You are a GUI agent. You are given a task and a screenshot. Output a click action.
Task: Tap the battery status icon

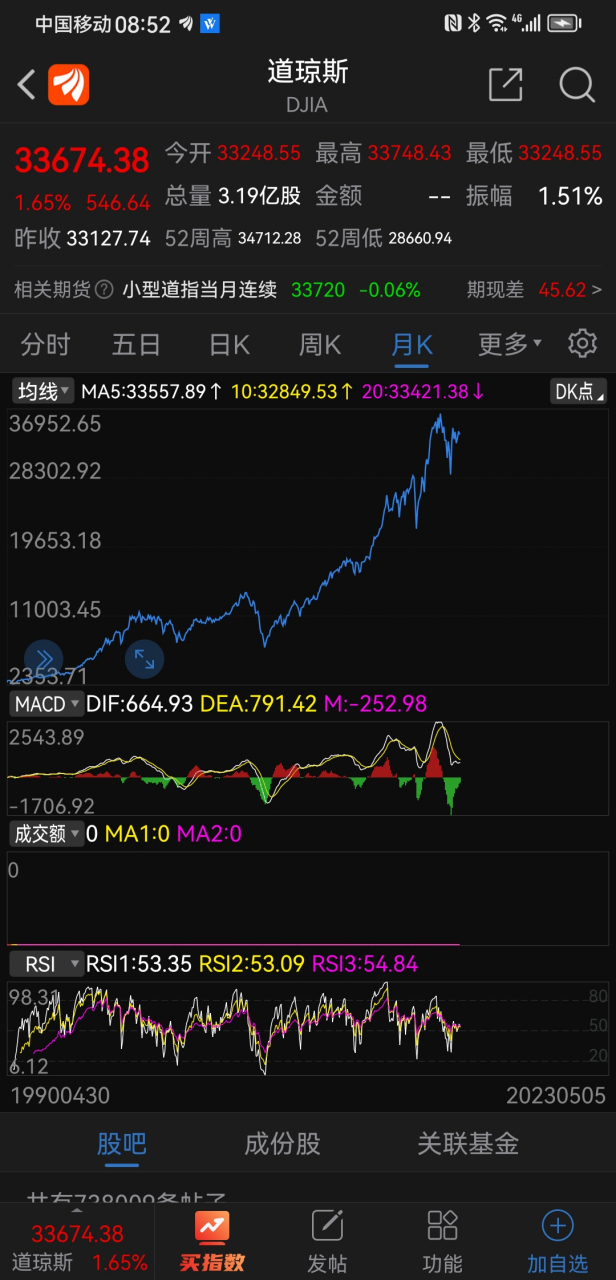pyautogui.click(x=565, y=23)
